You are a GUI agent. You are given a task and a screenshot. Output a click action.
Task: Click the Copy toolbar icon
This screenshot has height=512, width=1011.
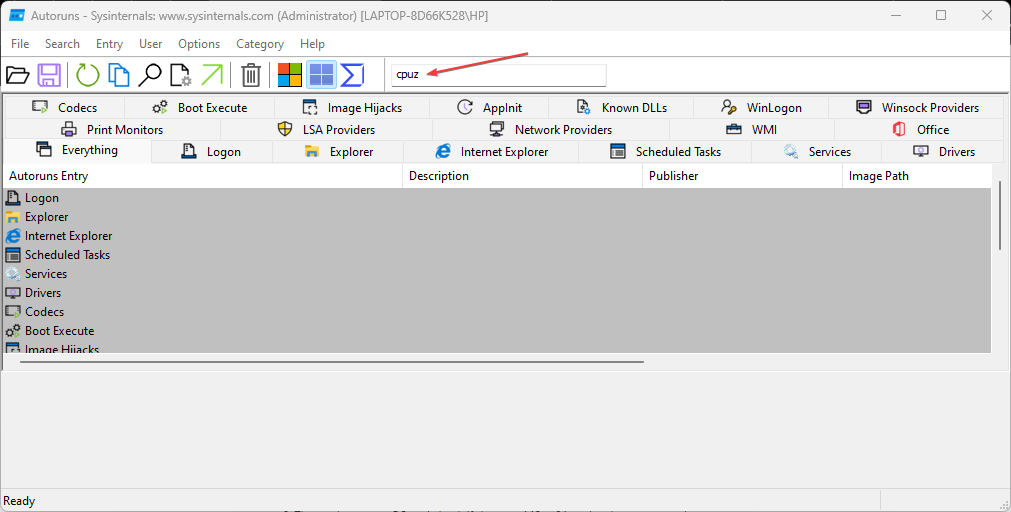coord(119,75)
